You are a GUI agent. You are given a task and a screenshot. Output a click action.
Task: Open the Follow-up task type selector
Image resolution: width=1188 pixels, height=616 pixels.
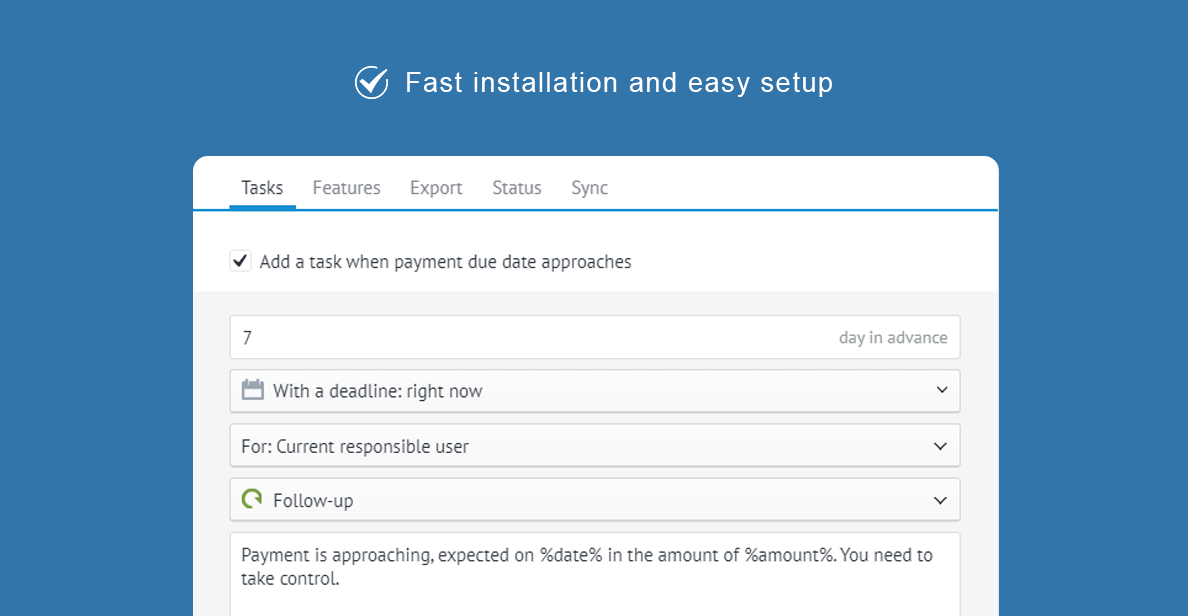point(594,500)
